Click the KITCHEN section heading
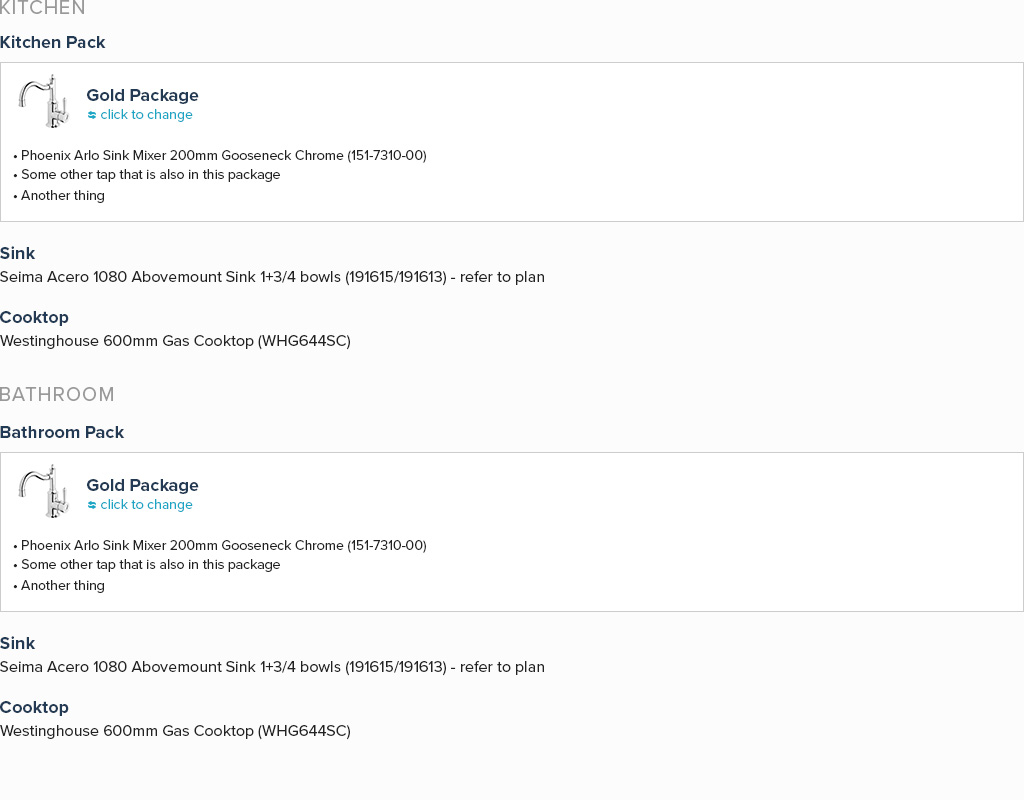 43,9
